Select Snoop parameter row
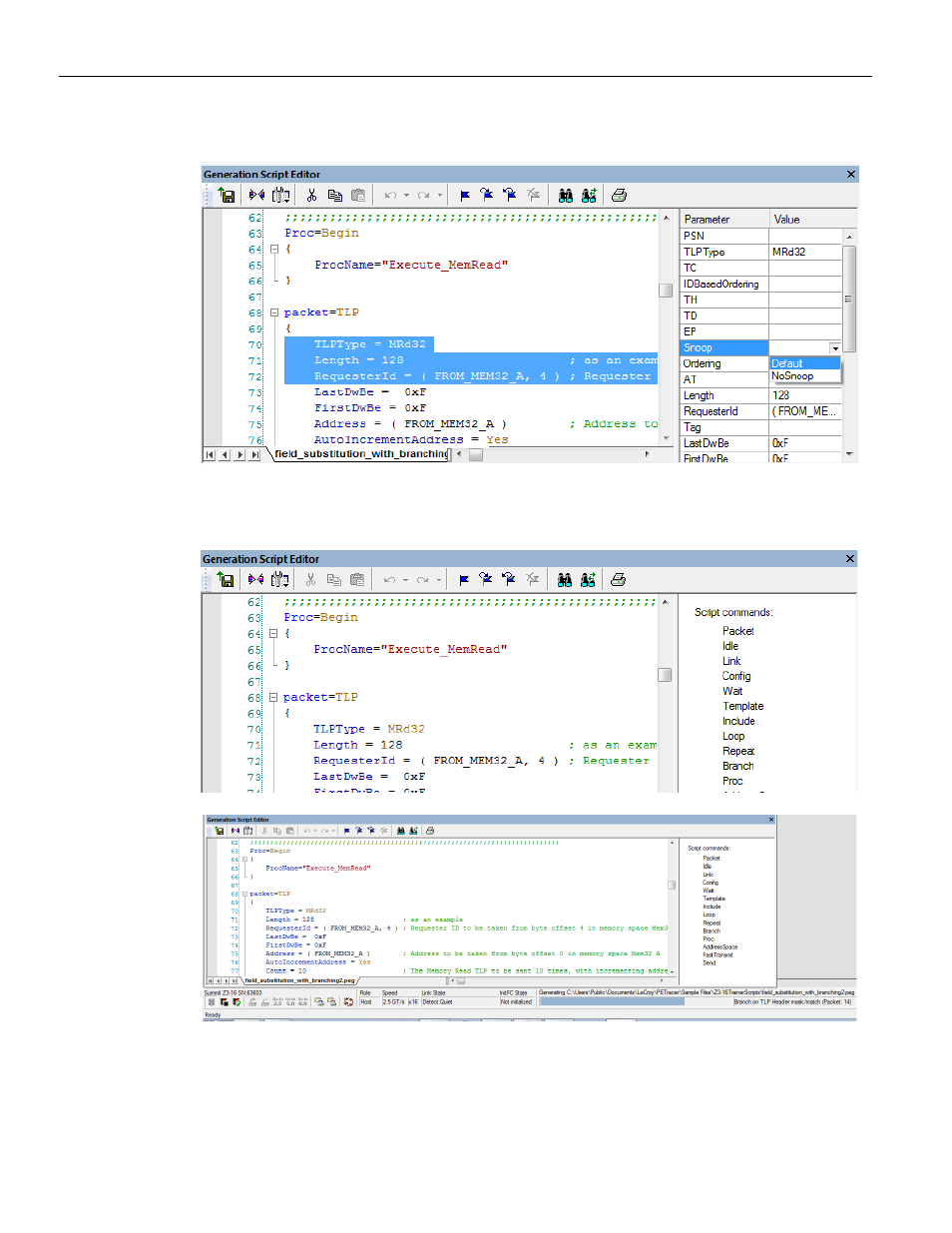The height and width of the screenshot is (1233, 952). click(x=724, y=348)
